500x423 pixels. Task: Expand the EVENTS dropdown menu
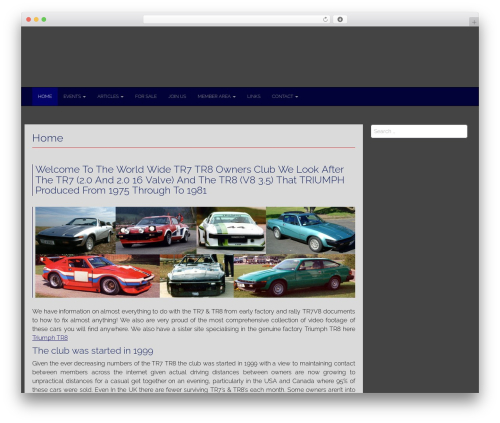pyautogui.click(x=74, y=96)
